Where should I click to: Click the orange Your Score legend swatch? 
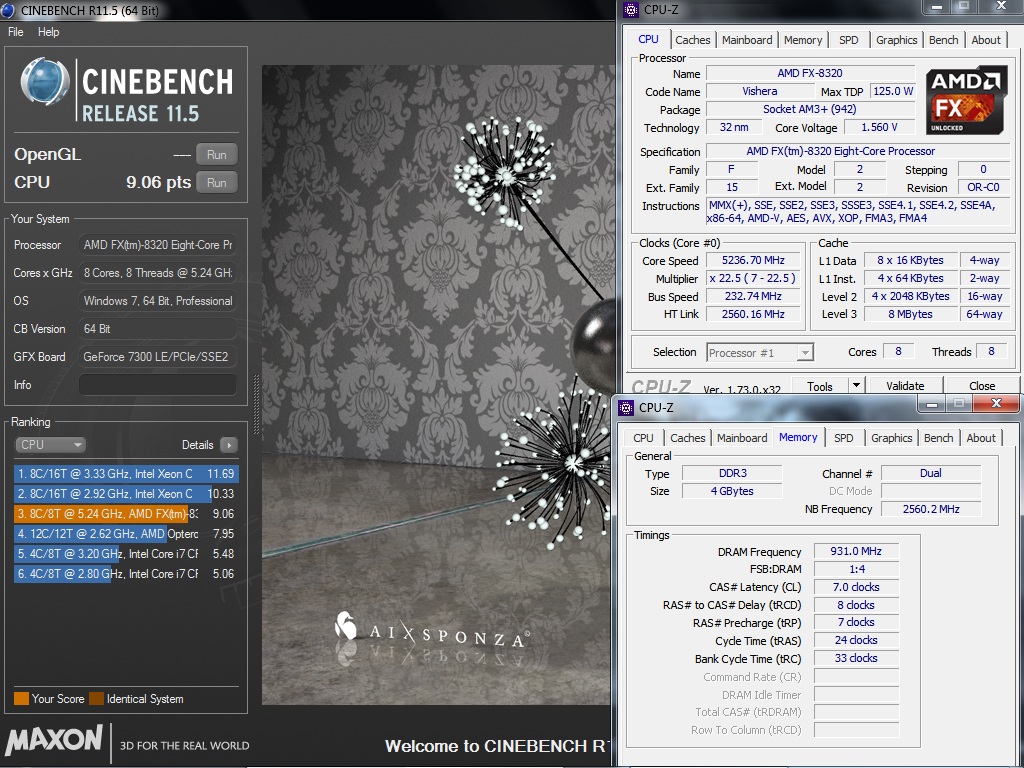[x=22, y=699]
